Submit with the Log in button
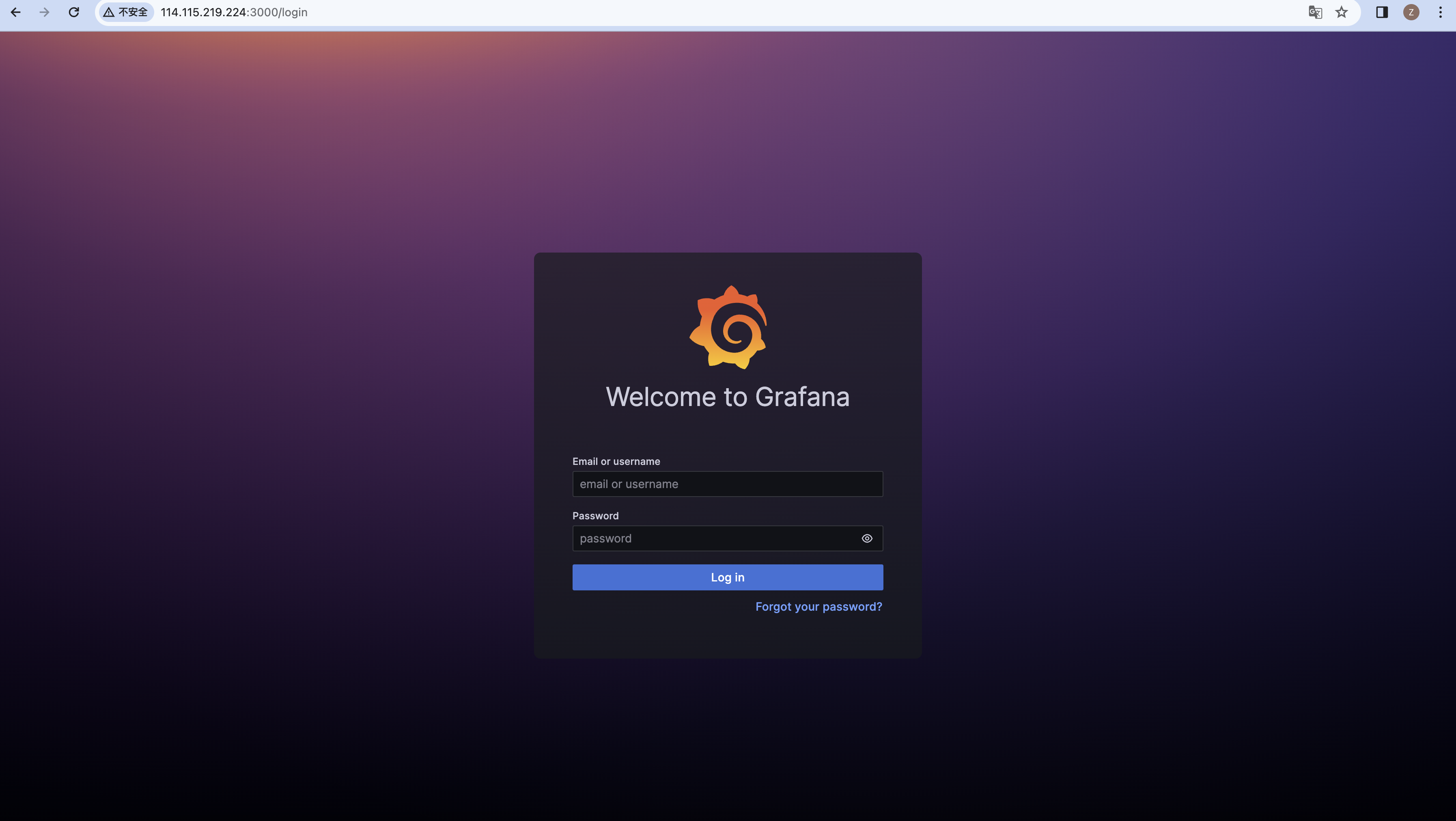This screenshot has width=1456, height=821. pyautogui.click(x=728, y=577)
